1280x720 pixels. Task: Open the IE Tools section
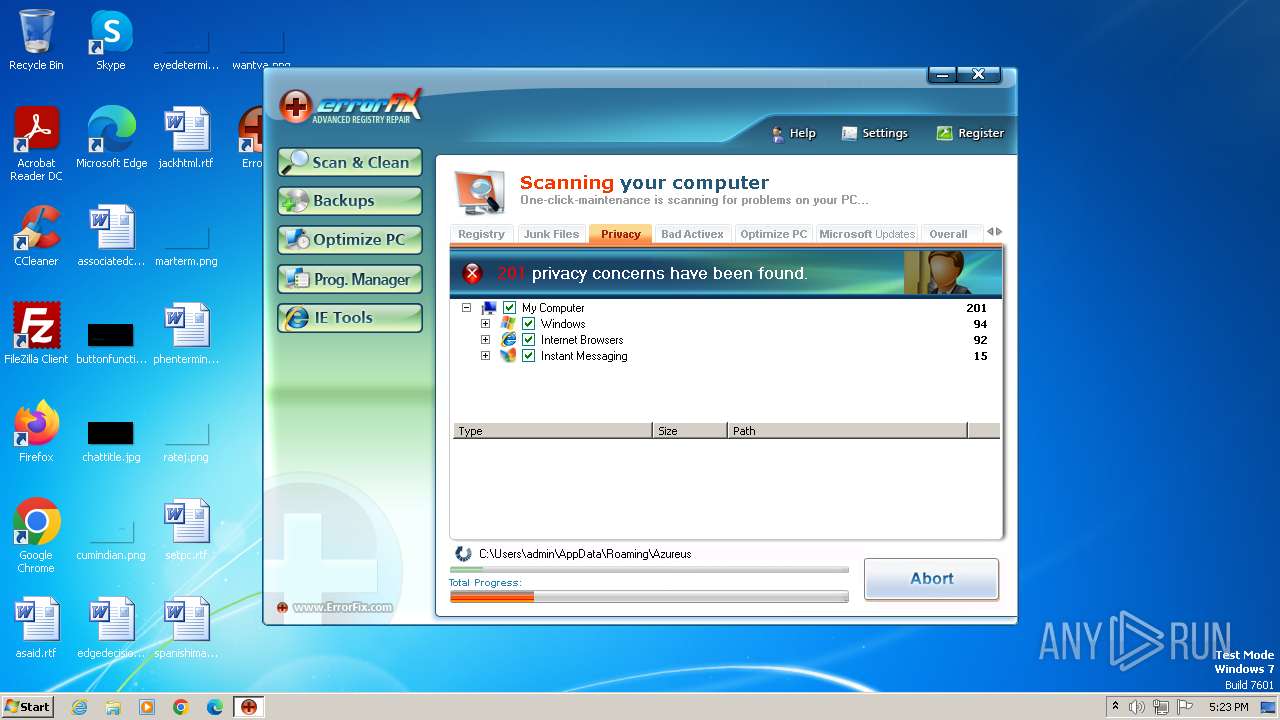pos(350,318)
